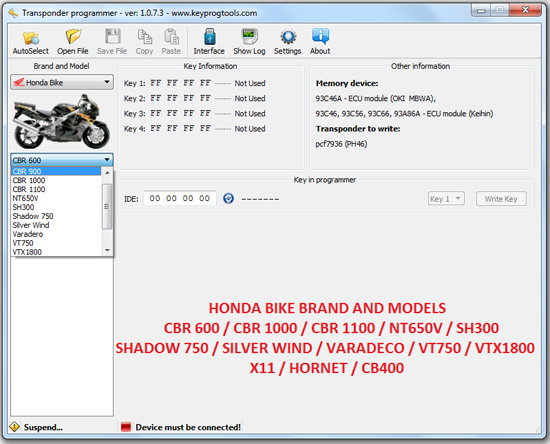The image size is (550, 444).
Task: Click the pcf7936 (PH46) transponder text
Action: pos(341,144)
